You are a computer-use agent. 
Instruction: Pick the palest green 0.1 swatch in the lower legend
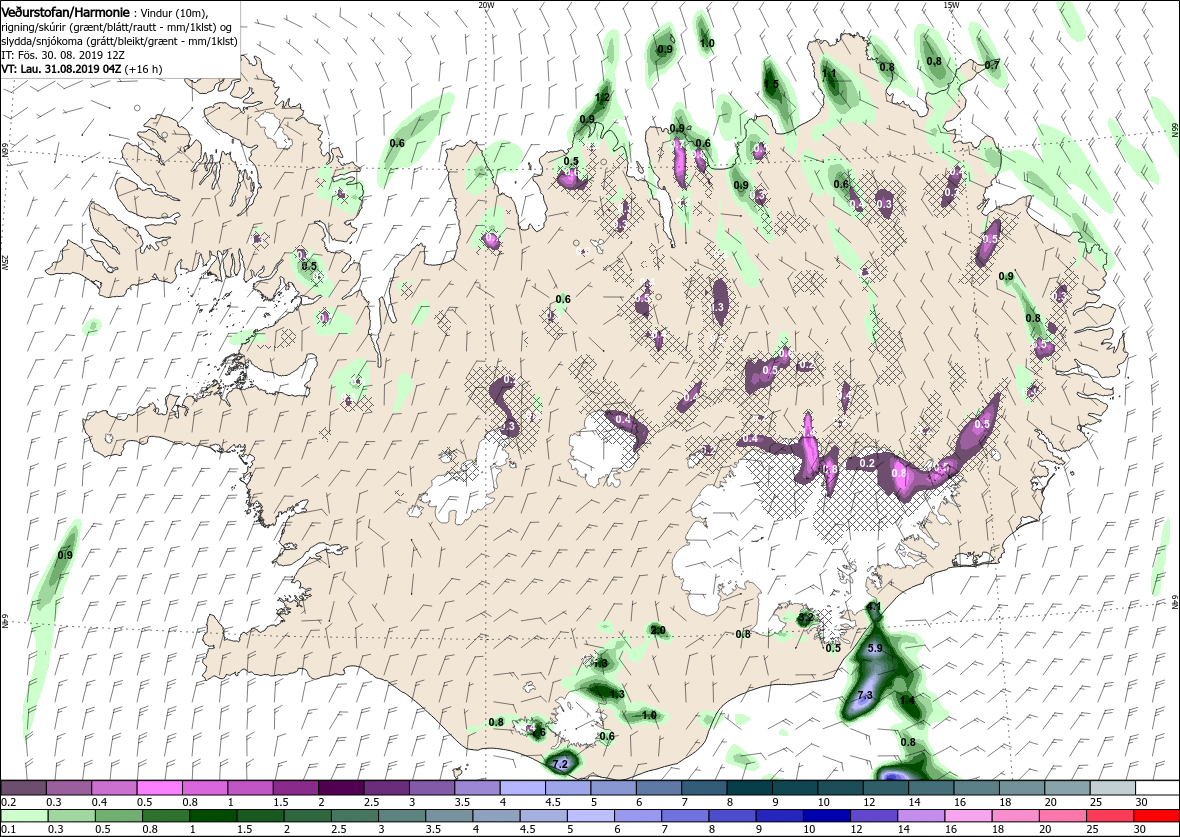coord(23,817)
